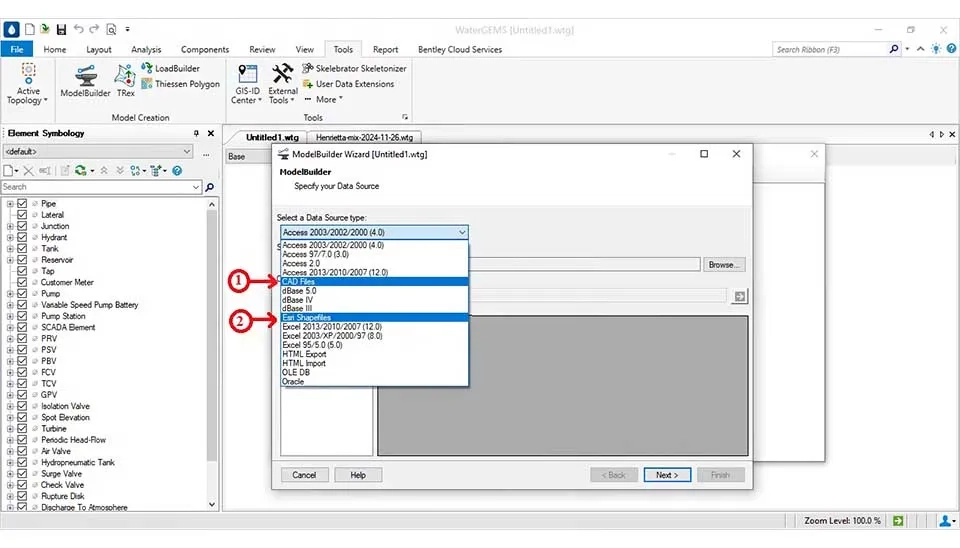The height and width of the screenshot is (548, 960).
Task: Select CAD Files from the data source list
Action: [x=374, y=282]
